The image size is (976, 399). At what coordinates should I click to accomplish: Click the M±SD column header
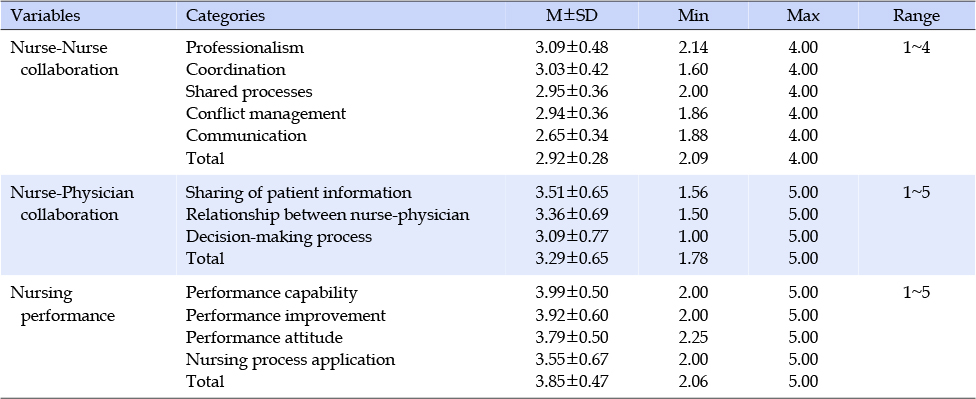point(571,16)
